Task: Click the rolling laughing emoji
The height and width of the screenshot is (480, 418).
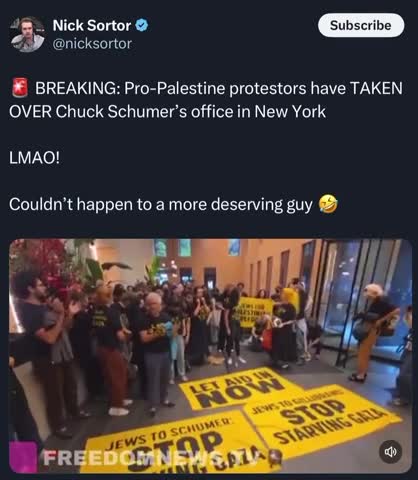Action: tap(328, 204)
